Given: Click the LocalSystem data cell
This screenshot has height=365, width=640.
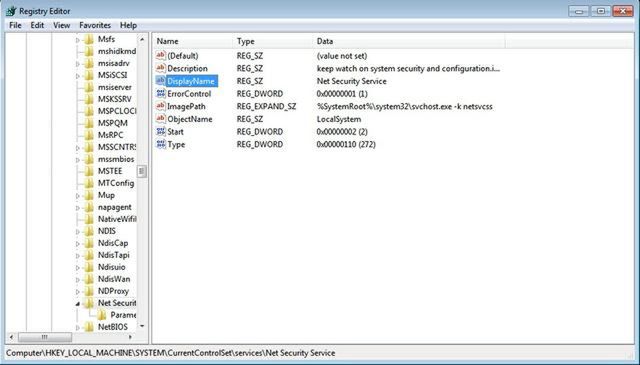Looking at the screenshot, I should tap(339, 119).
